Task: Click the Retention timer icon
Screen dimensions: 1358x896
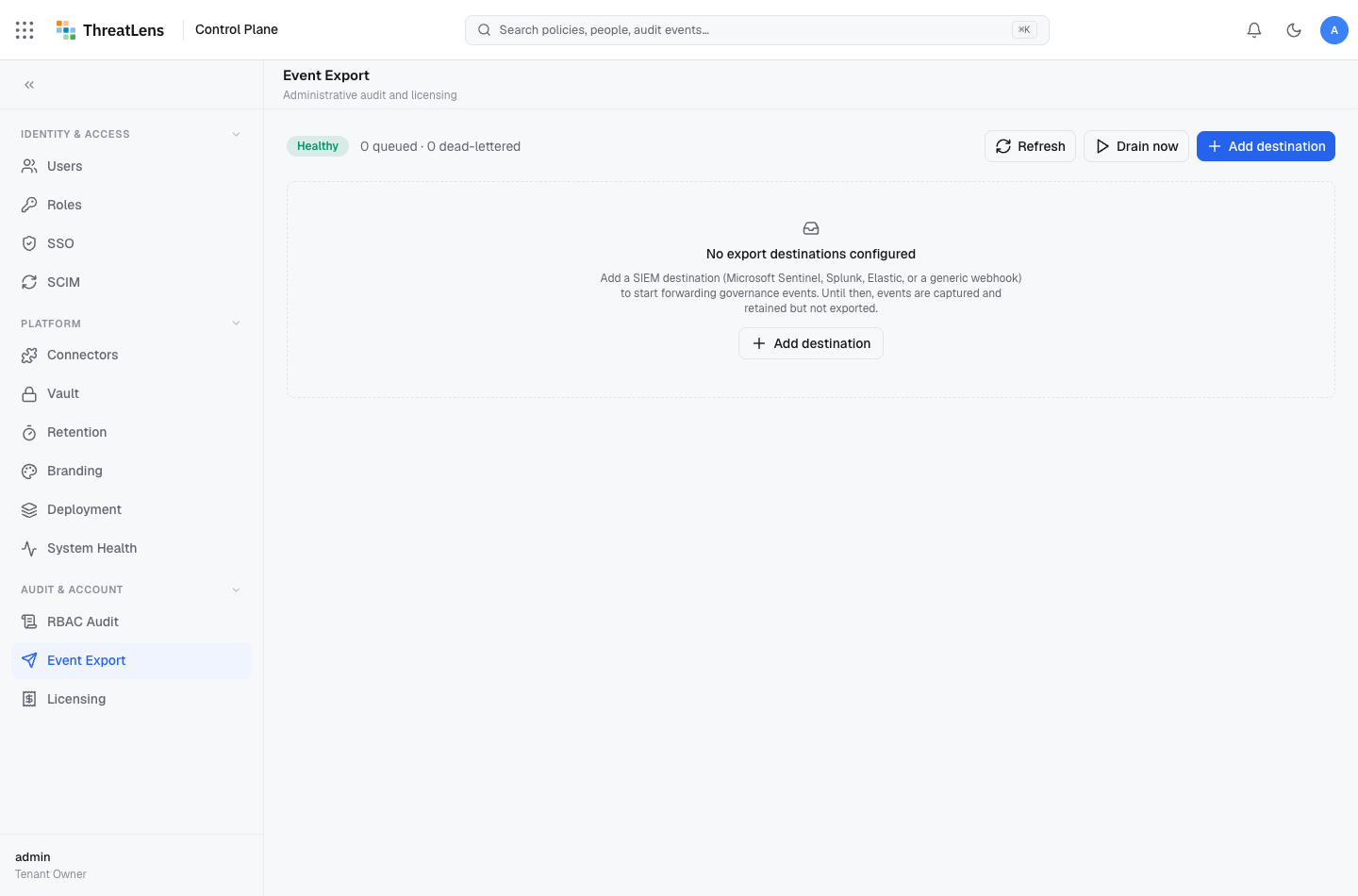Action: point(29,433)
